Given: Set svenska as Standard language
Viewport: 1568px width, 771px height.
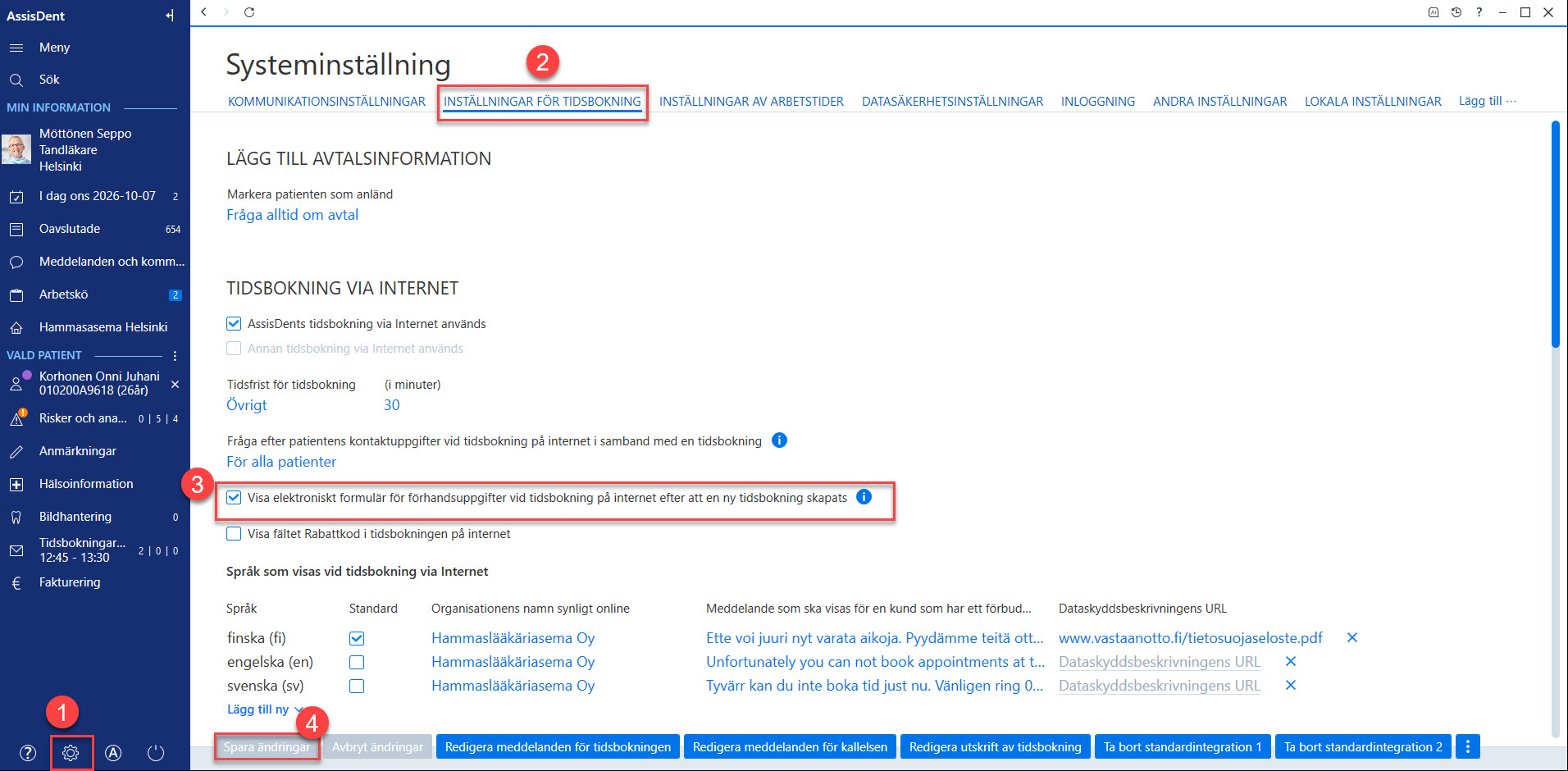Looking at the screenshot, I should [357, 686].
